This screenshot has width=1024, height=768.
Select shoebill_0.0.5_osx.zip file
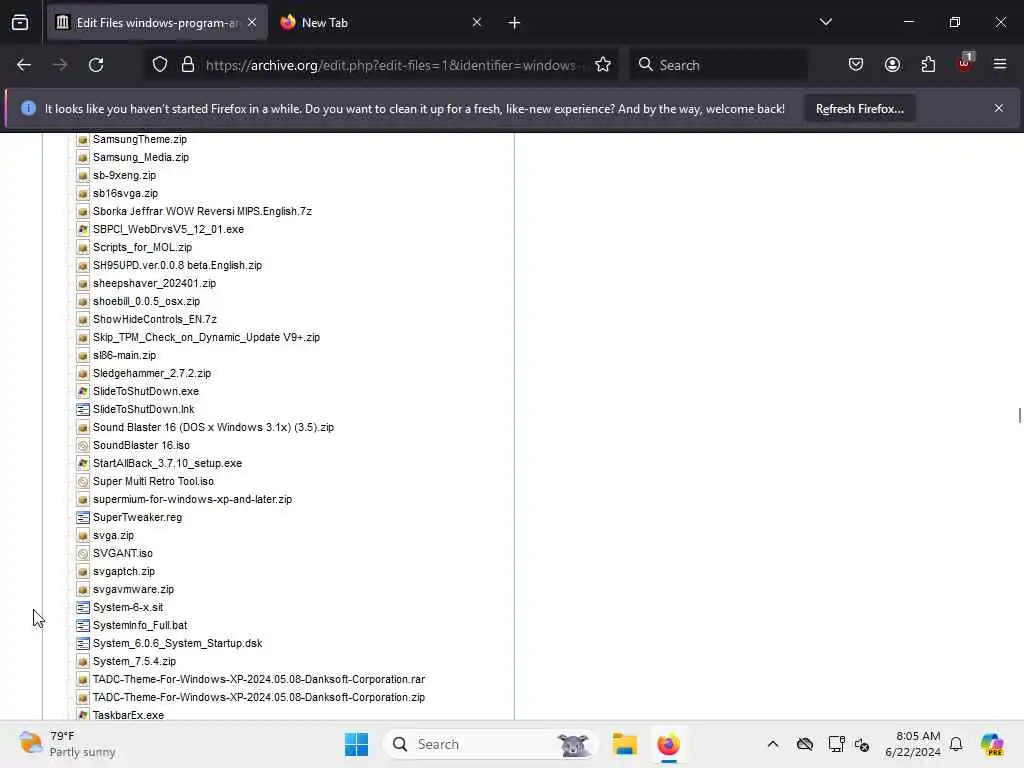[x=146, y=301]
